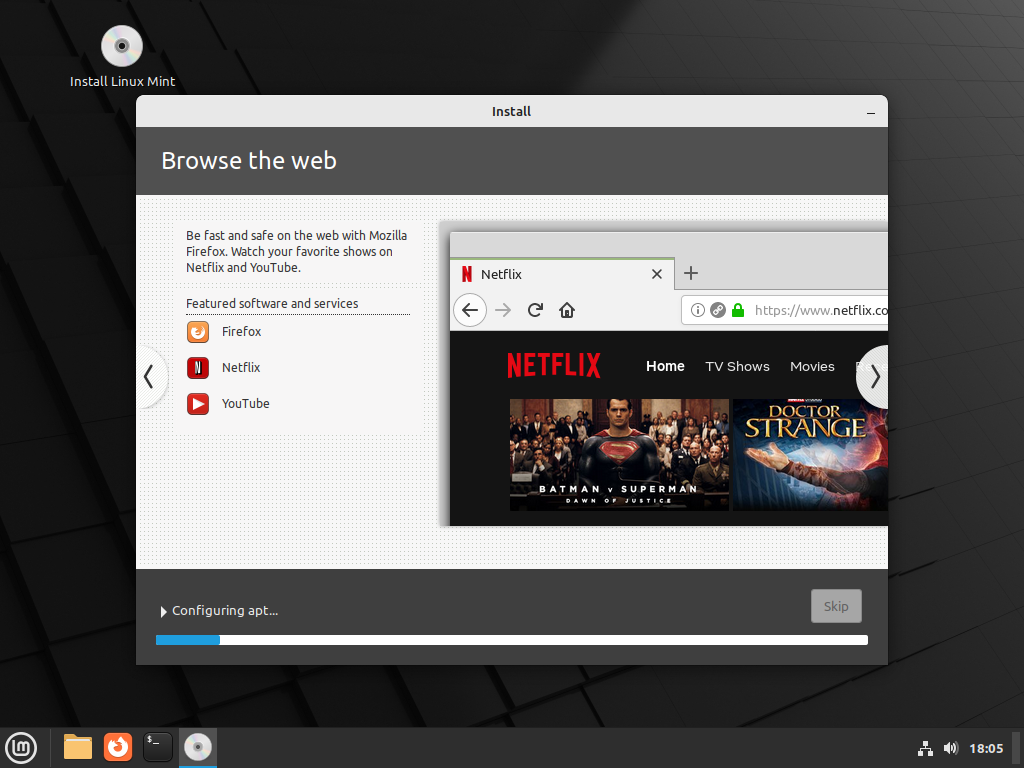Click the YouTube icon in featured software
The height and width of the screenshot is (768, 1024).
(196, 403)
